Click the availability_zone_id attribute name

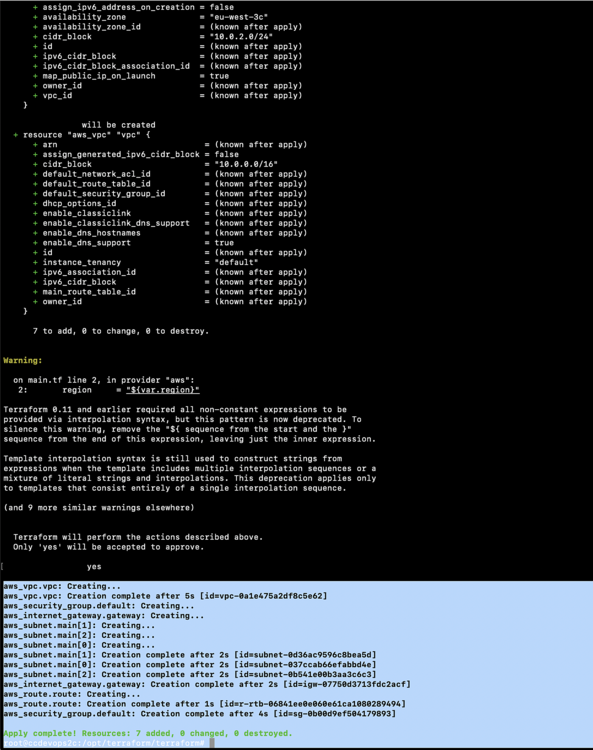click(x=92, y=27)
